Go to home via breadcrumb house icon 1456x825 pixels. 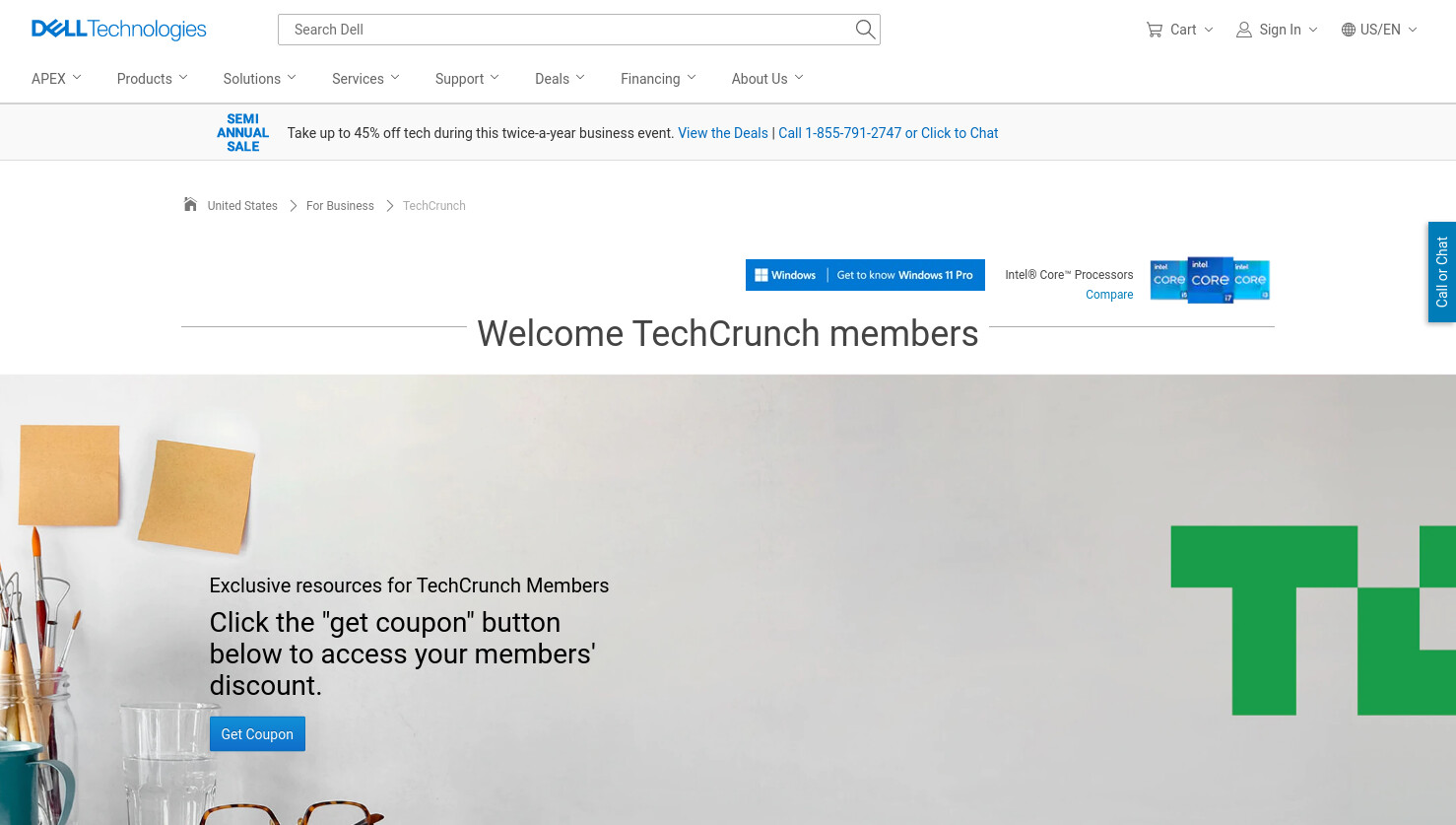190,204
